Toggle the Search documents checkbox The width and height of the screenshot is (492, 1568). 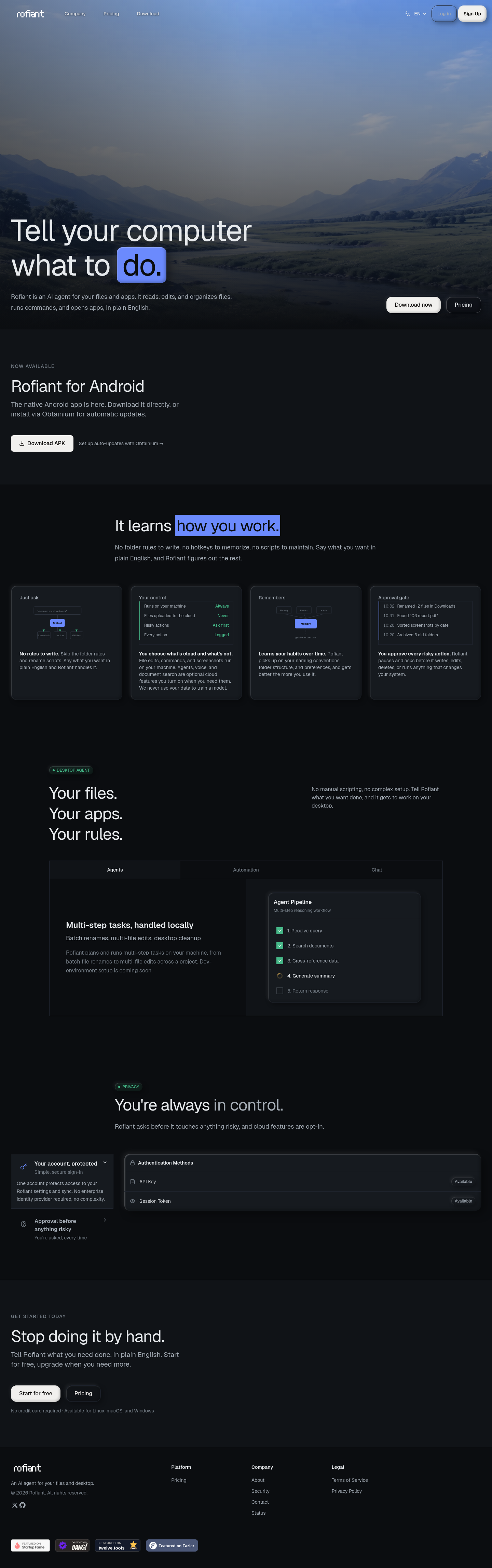coord(280,946)
